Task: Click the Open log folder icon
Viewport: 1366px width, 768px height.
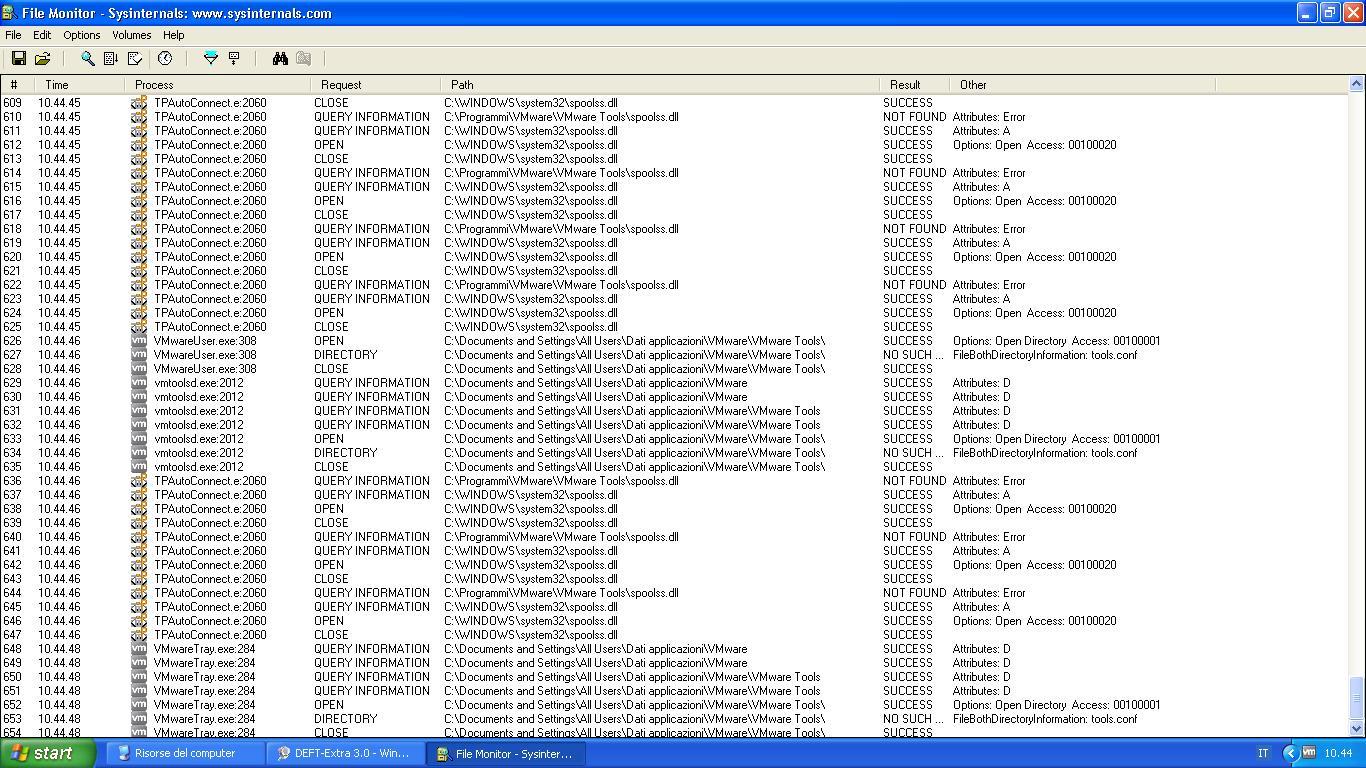Action: pyautogui.click(x=42, y=59)
